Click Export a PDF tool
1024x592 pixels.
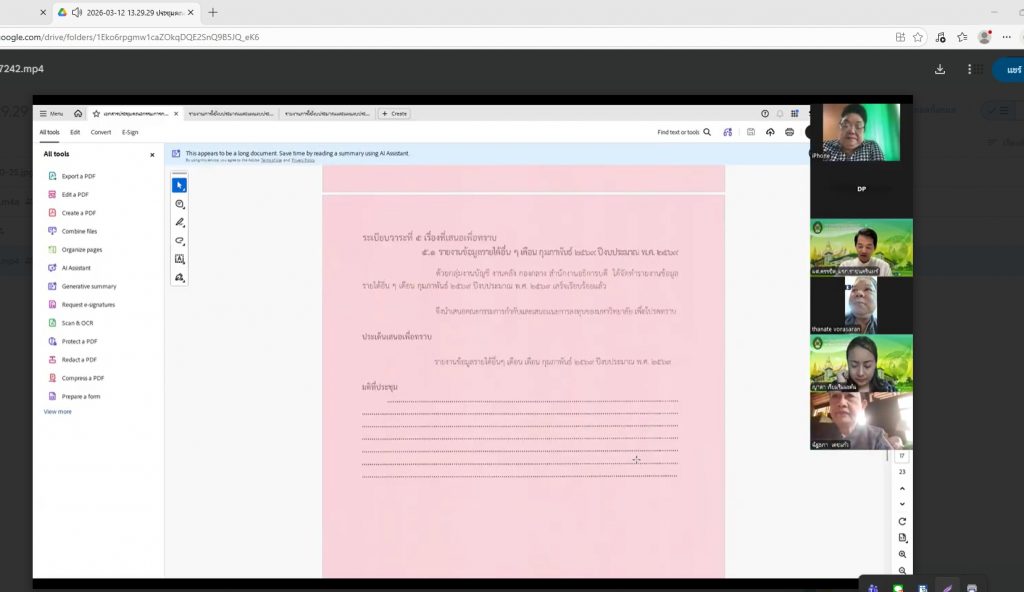tap(78, 176)
